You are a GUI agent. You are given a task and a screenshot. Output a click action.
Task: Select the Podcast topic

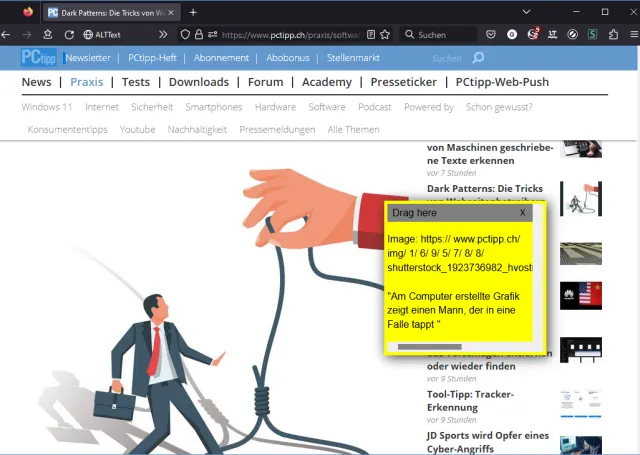point(375,107)
